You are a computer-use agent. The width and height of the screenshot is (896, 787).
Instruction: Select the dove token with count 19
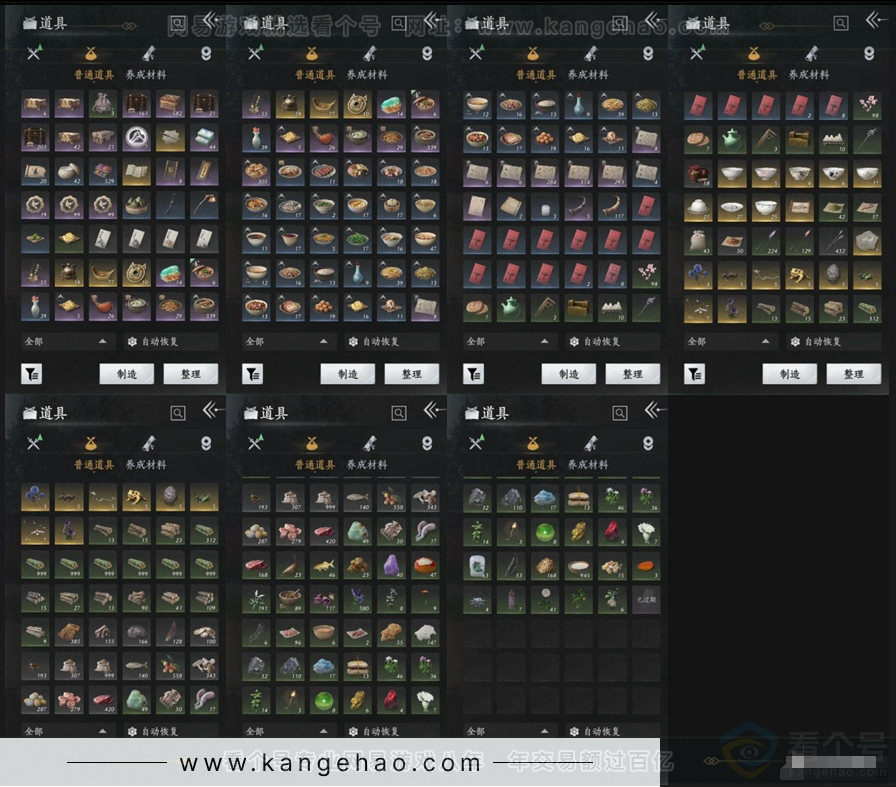35,206
